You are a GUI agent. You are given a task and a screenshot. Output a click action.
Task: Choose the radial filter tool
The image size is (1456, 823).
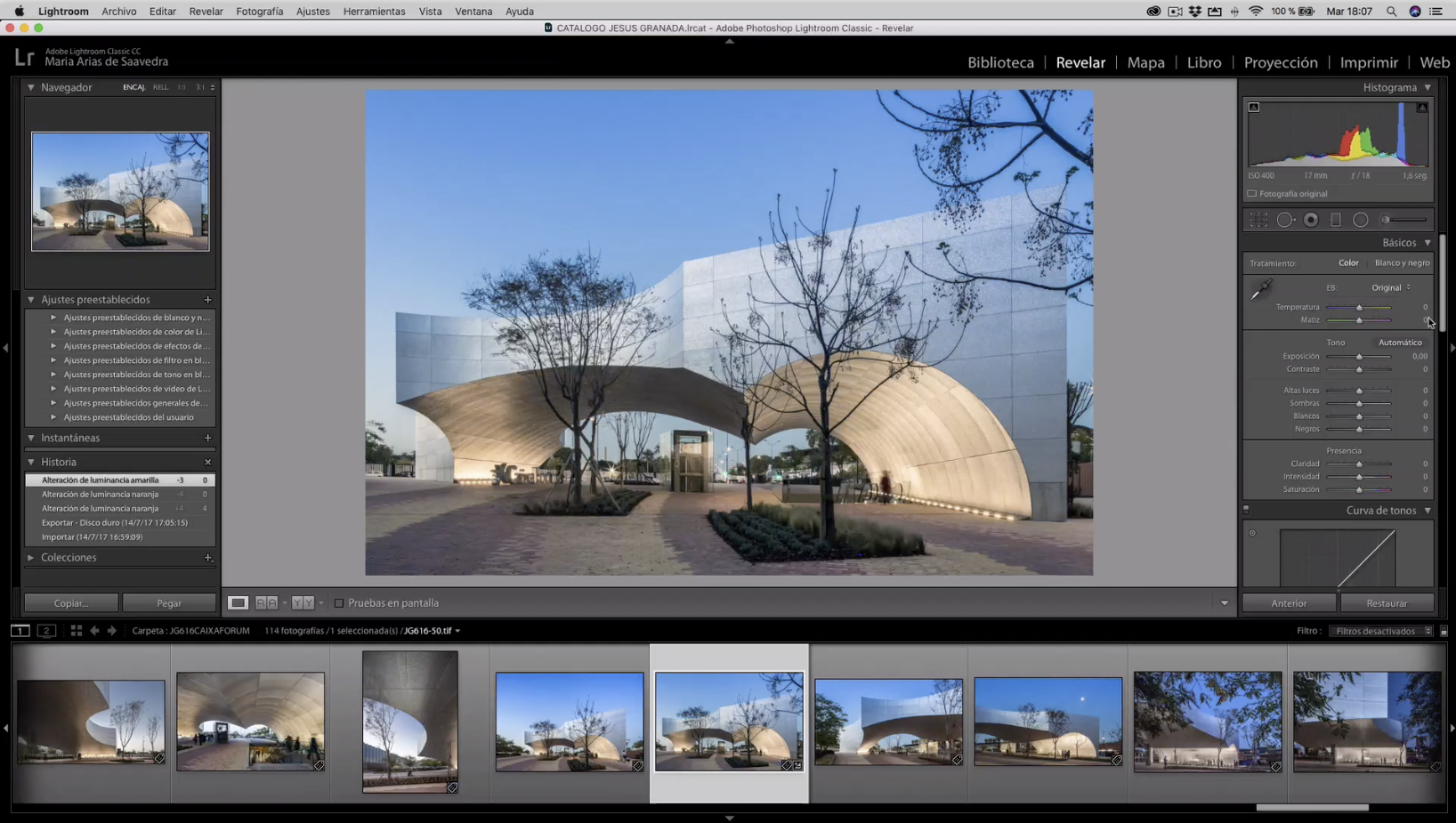coord(1361,220)
